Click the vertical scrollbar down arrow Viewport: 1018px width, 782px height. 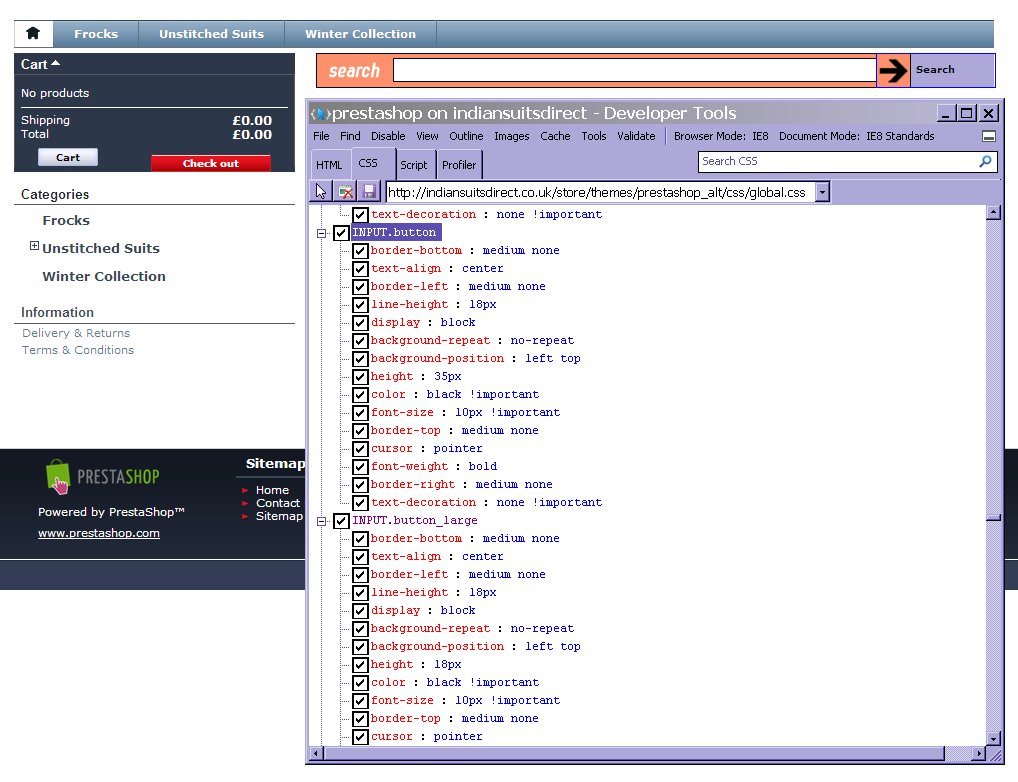993,738
